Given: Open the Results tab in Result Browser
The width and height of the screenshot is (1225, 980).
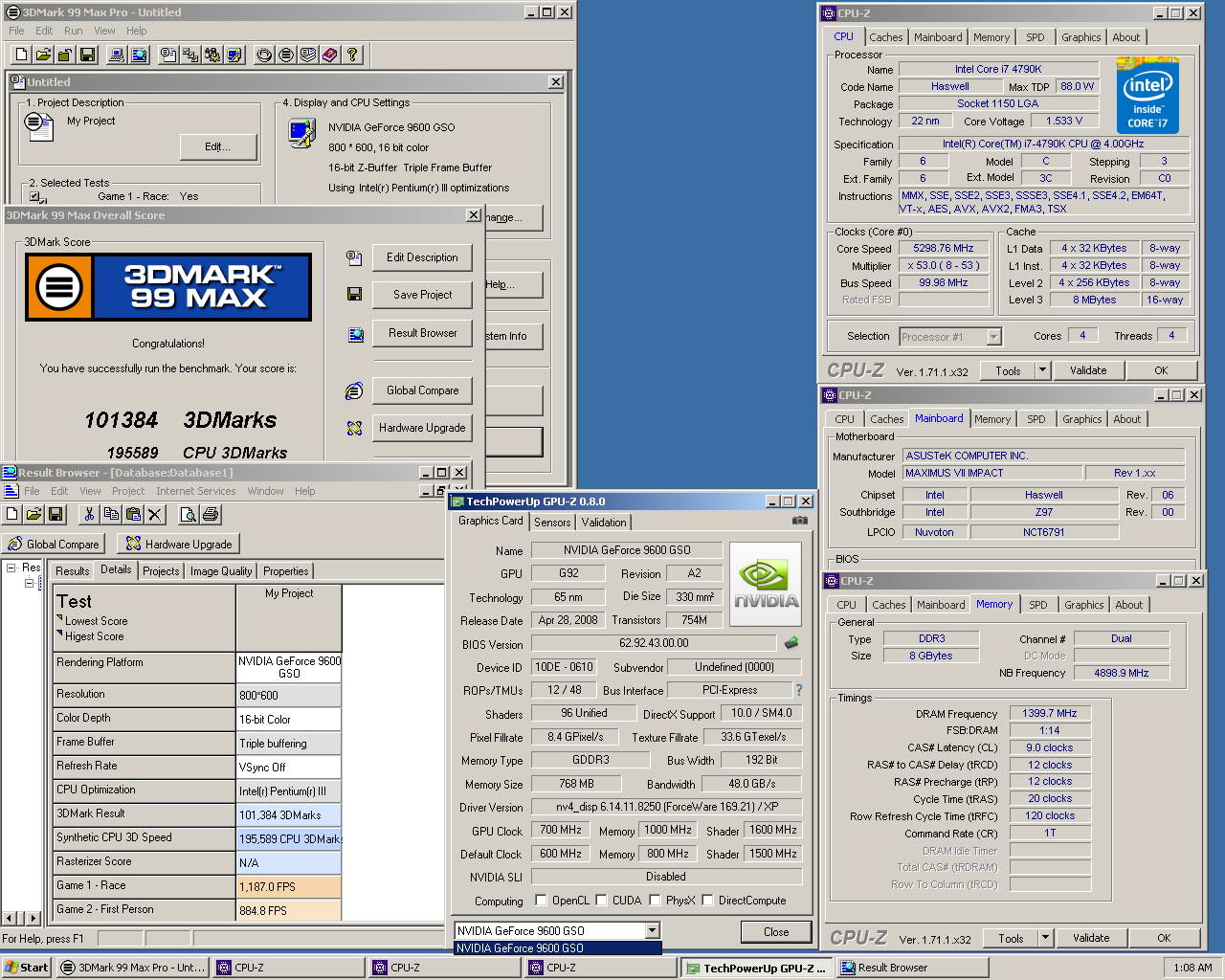Looking at the screenshot, I should point(72,571).
